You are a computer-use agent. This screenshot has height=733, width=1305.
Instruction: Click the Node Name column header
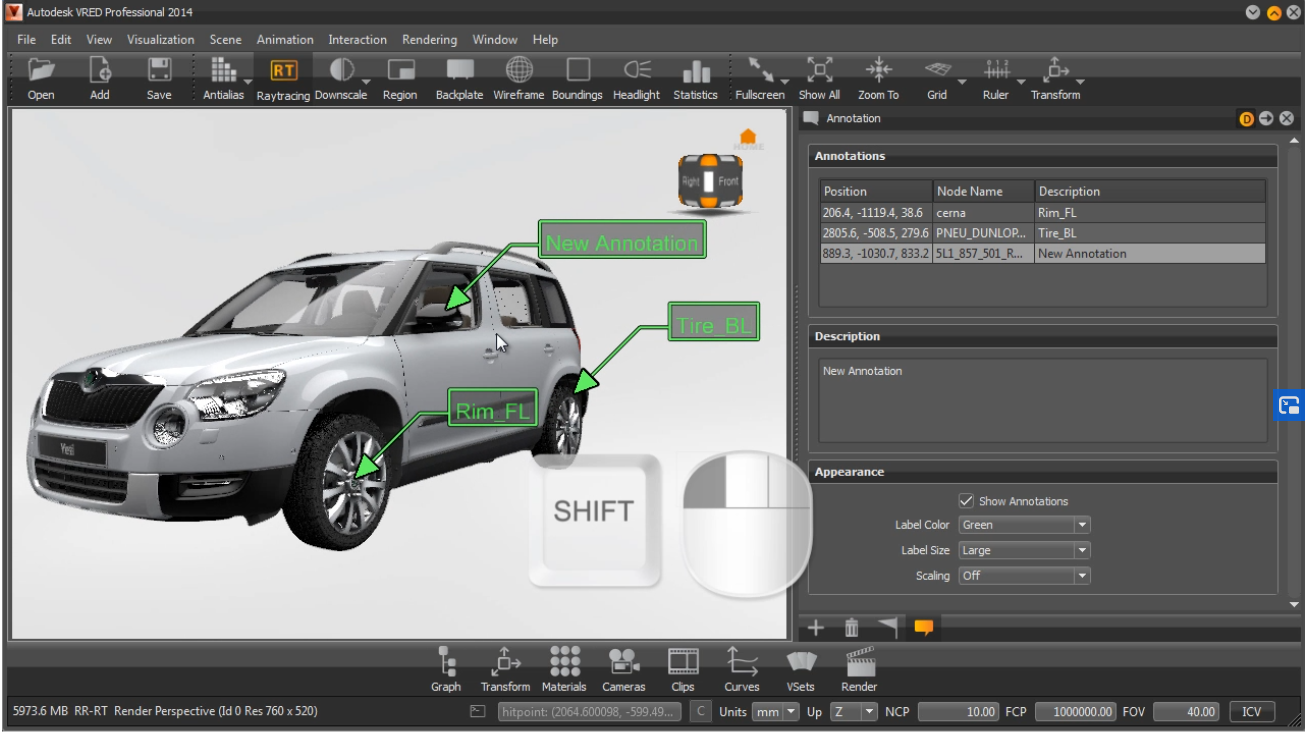pos(984,191)
